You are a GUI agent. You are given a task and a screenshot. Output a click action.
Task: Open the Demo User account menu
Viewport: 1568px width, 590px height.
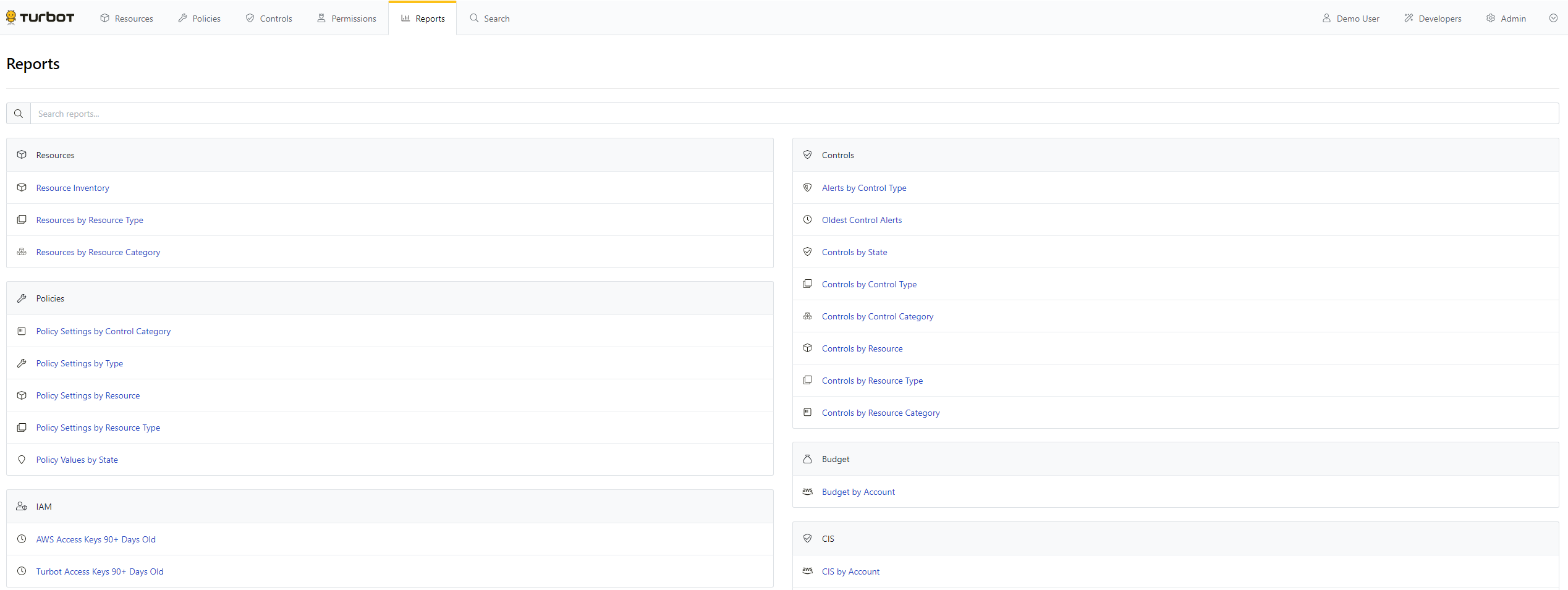coord(1350,19)
